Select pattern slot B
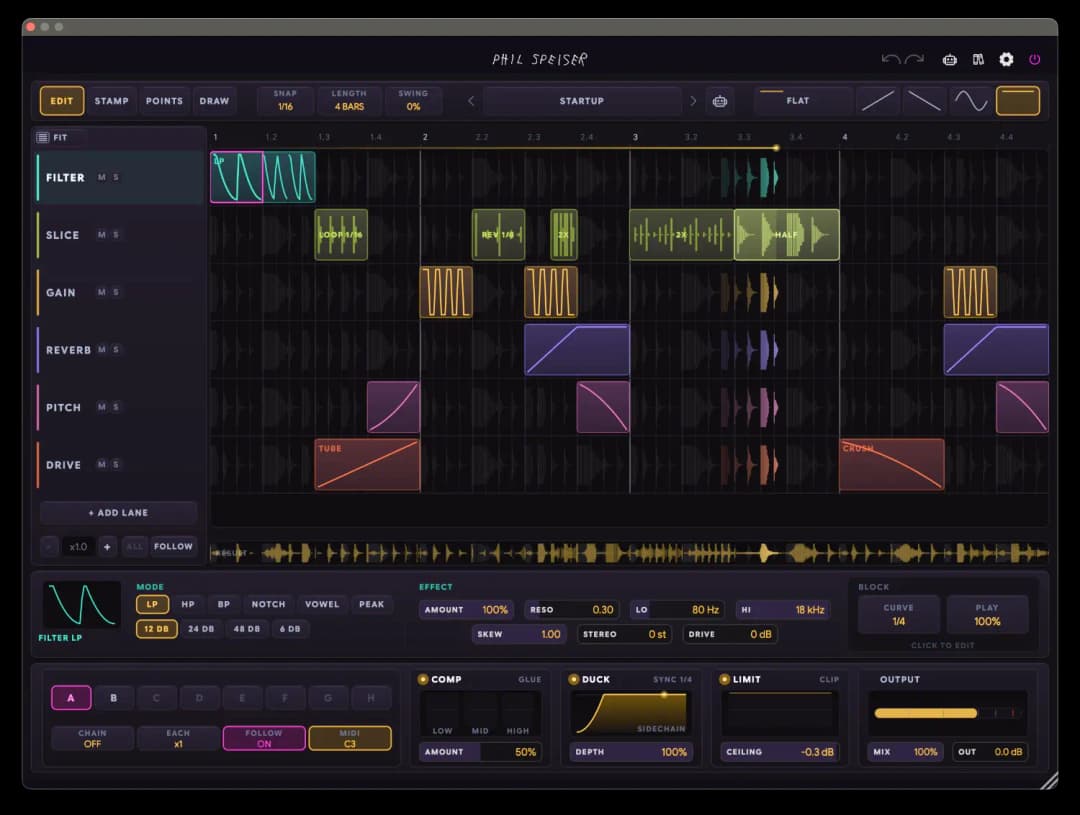Image resolution: width=1080 pixels, height=815 pixels. tap(114, 698)
